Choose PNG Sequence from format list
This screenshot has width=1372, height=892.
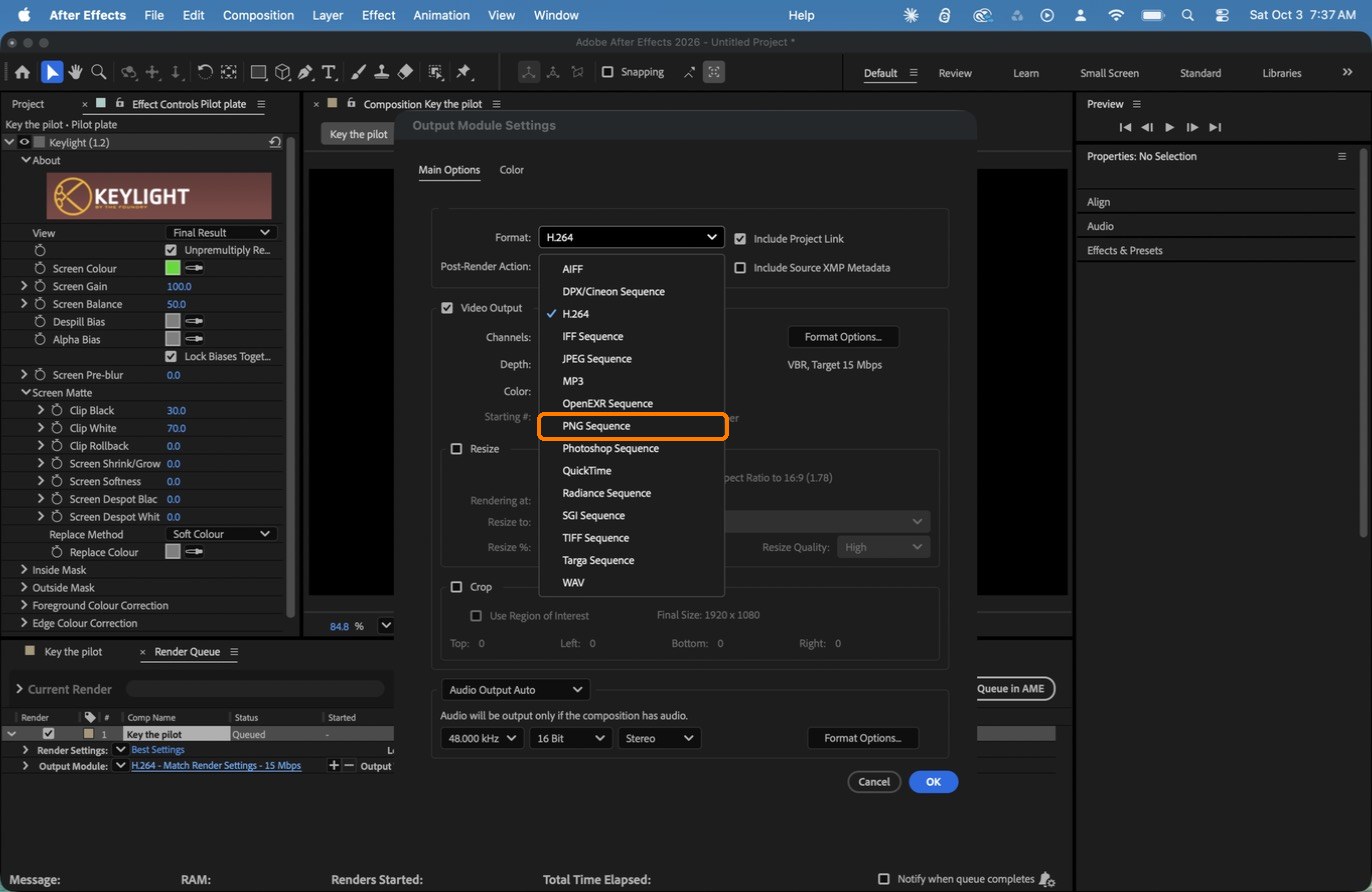tap(631, 426)
